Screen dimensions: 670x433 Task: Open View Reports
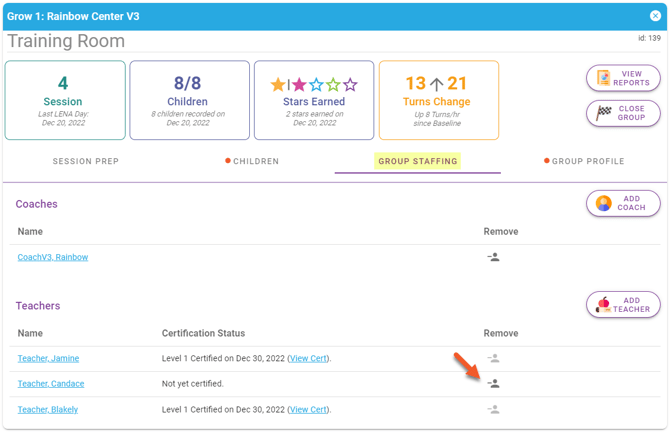623,79
